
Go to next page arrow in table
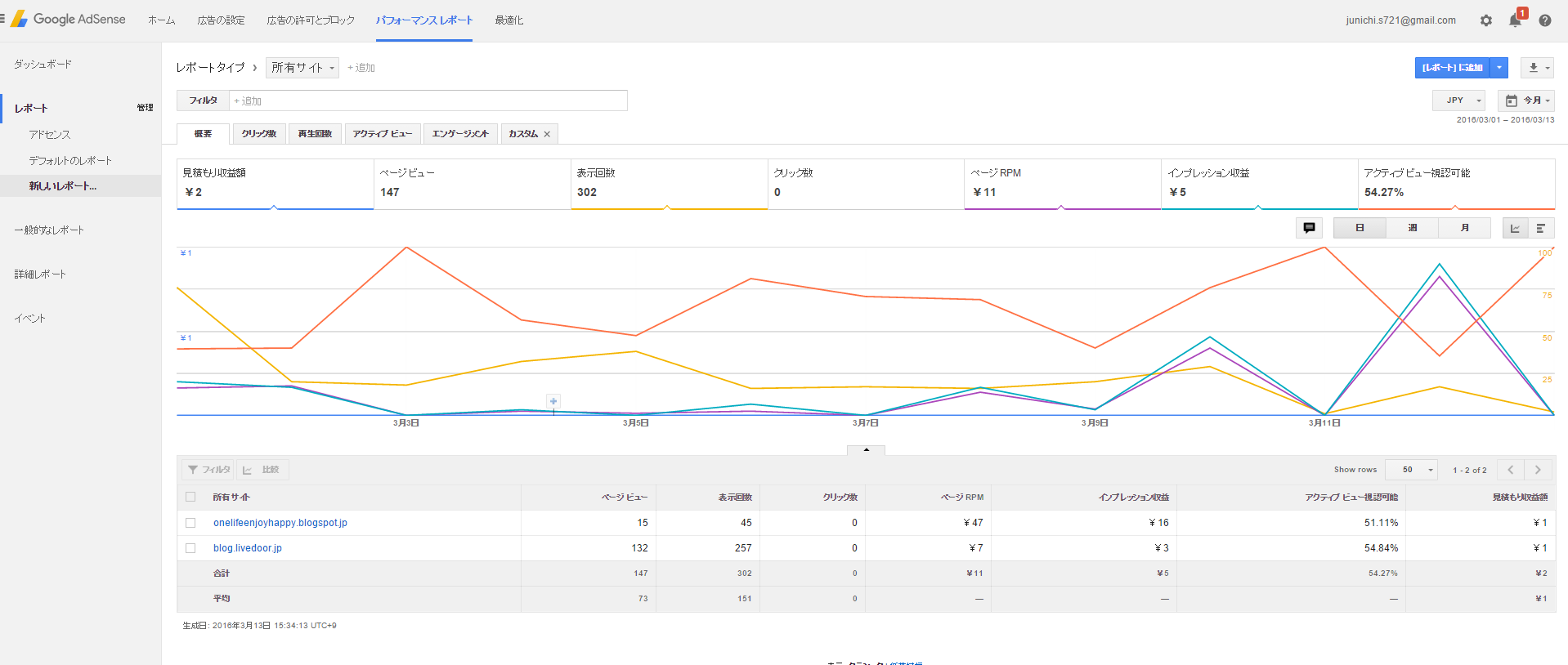(x=1538, y=470)
